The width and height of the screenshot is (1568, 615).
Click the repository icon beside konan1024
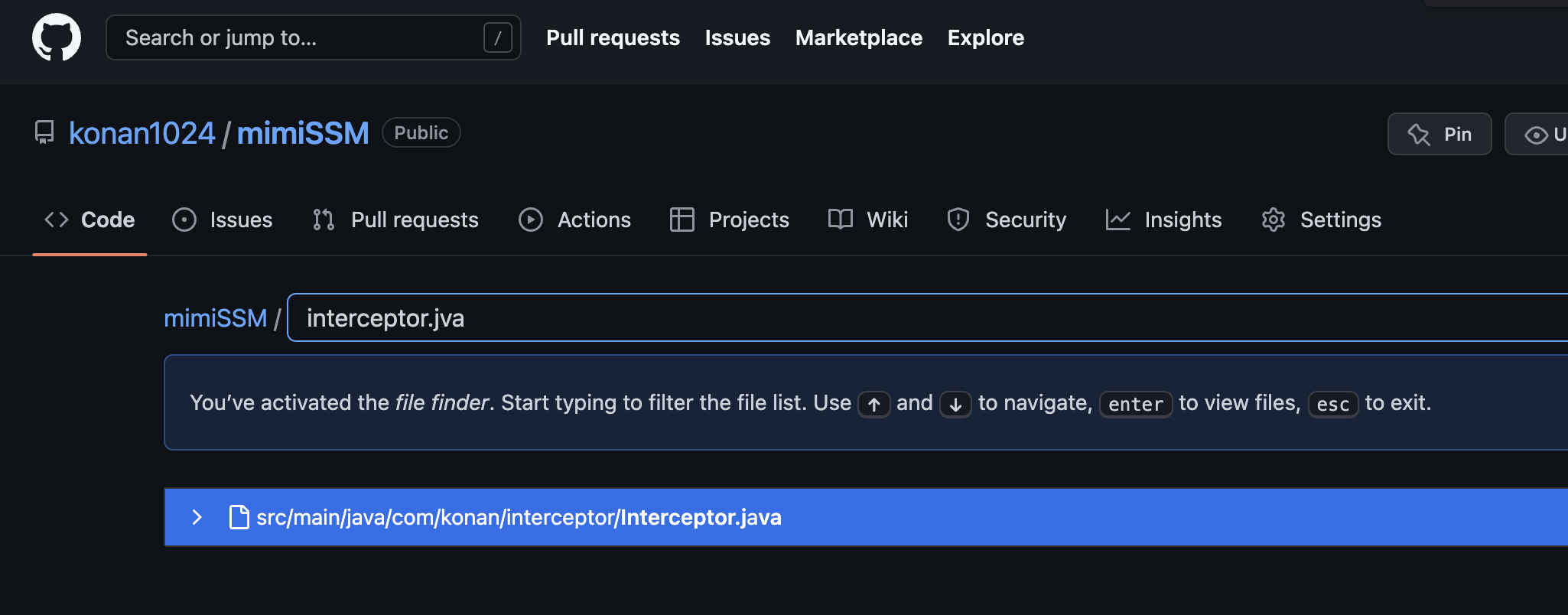[45, 133]
